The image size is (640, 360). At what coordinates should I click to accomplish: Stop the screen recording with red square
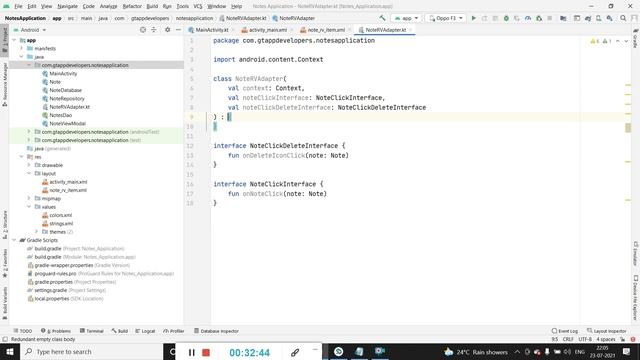click(x=206, y=352)
